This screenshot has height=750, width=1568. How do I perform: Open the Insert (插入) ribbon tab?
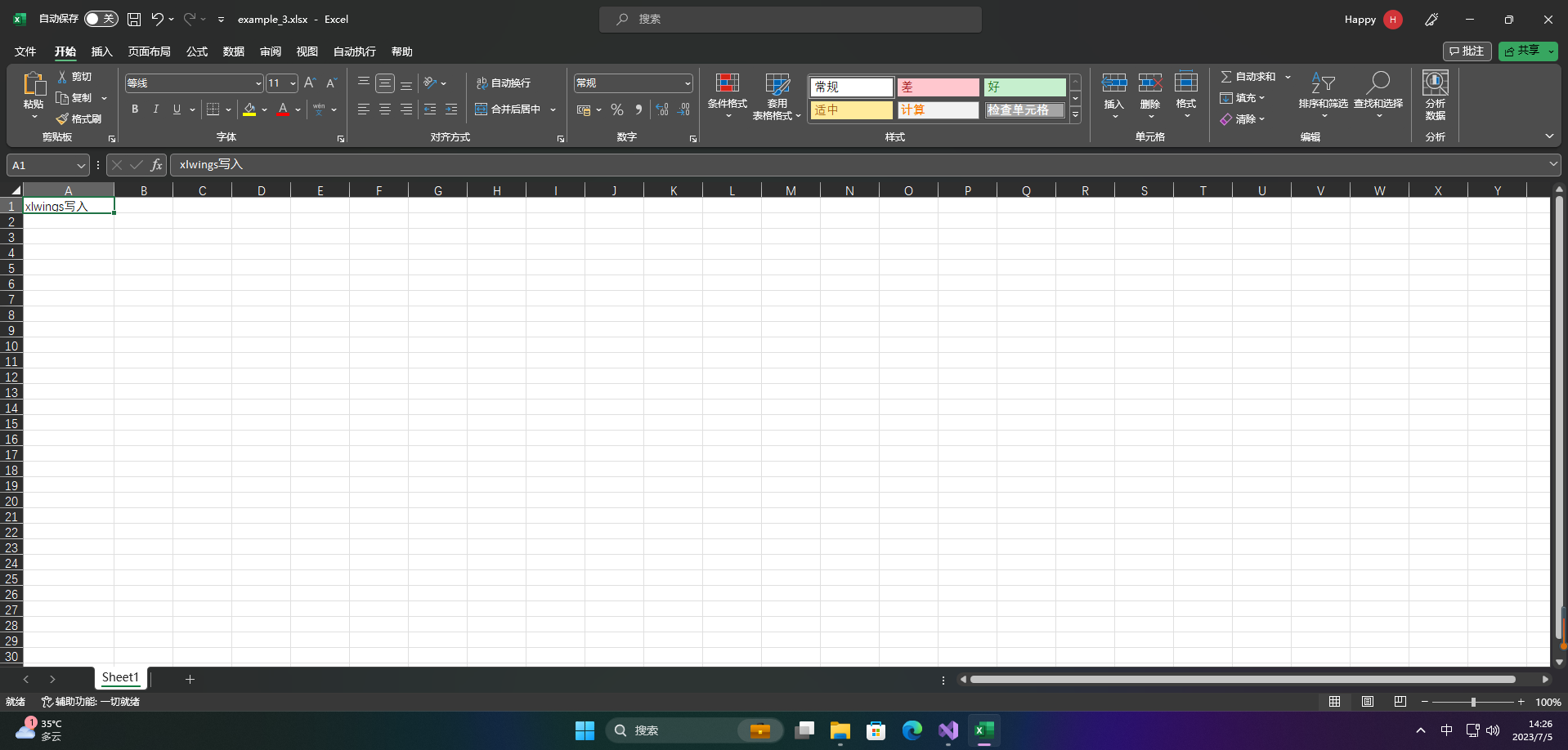101,51
